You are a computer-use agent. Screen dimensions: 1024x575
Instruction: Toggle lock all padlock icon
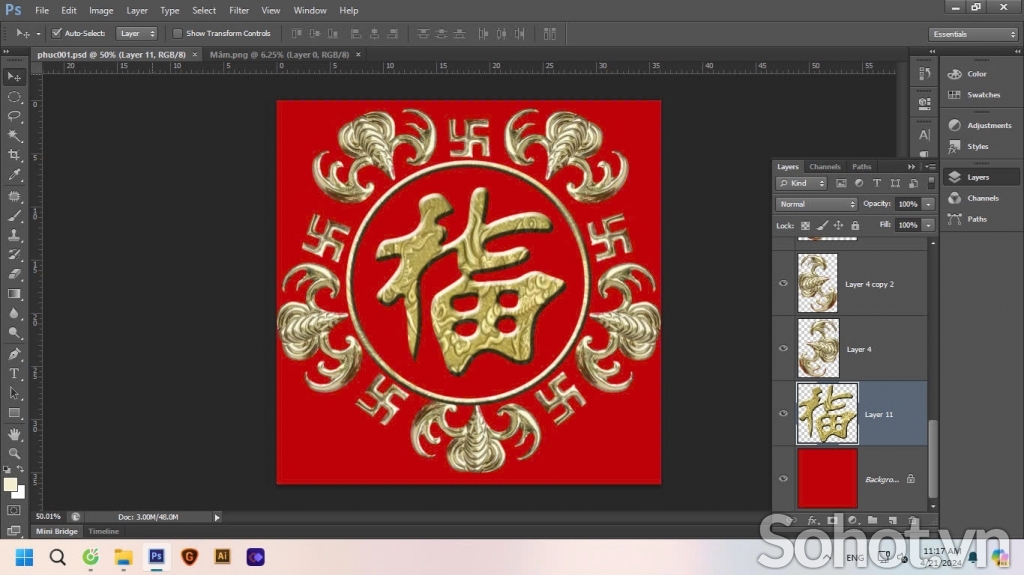point(855,225)
